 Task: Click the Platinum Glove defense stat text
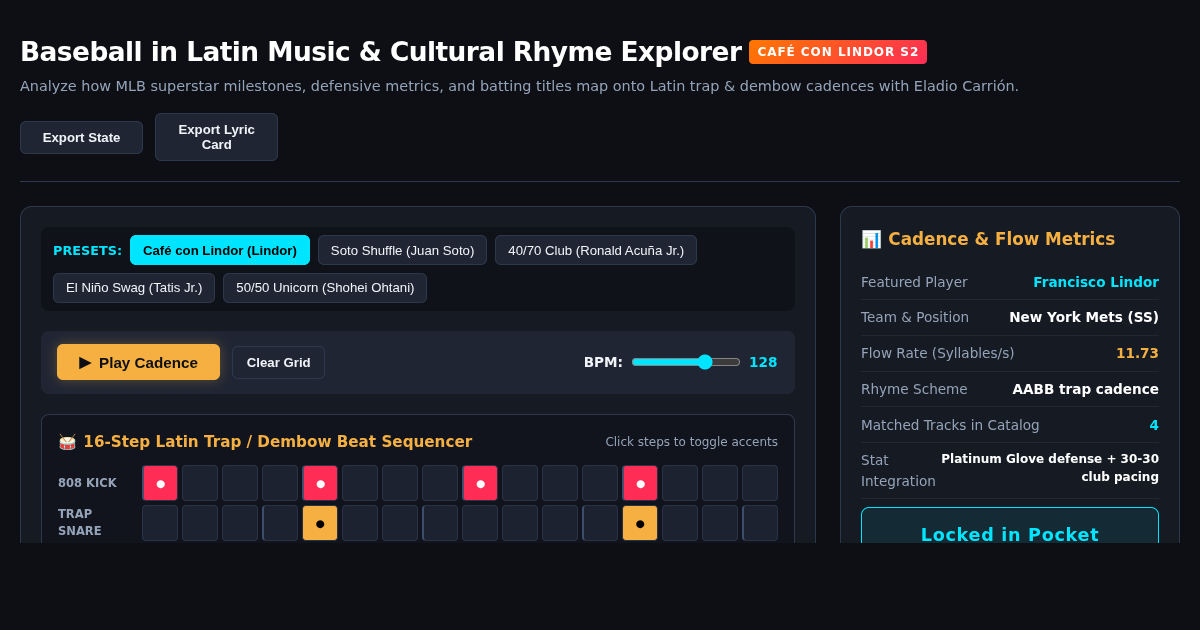(x=1049, y=468)
